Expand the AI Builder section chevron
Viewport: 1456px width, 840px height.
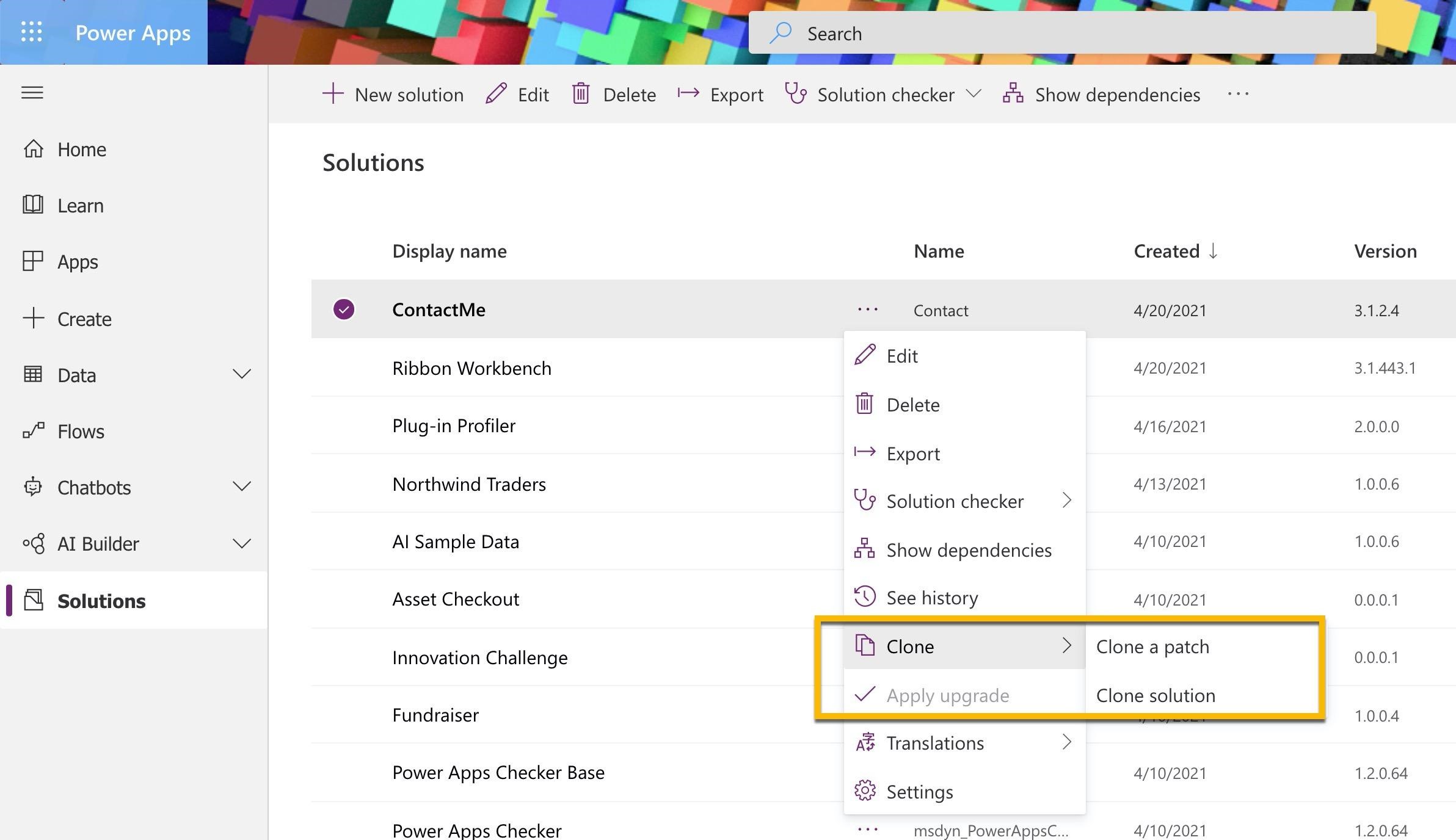point(242,543)
